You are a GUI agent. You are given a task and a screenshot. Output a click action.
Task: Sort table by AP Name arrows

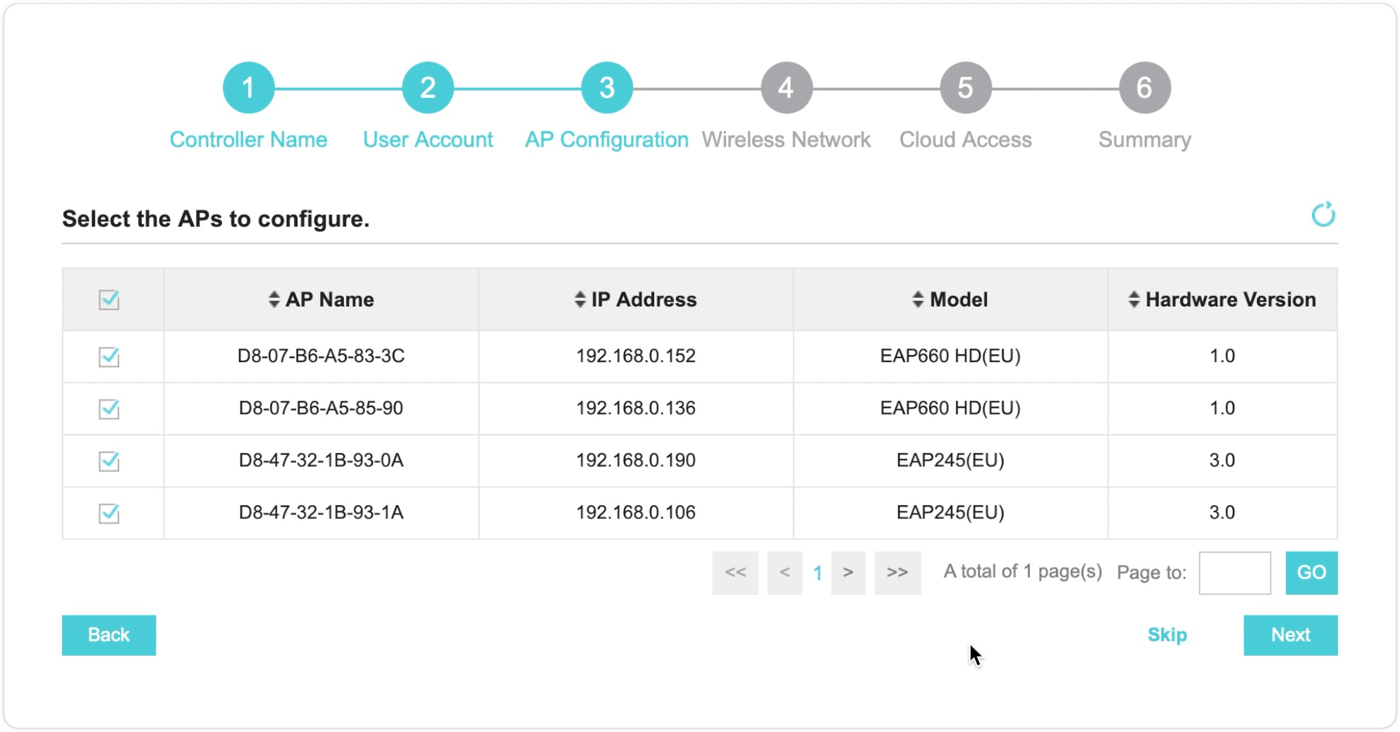(x=274, y=300)
